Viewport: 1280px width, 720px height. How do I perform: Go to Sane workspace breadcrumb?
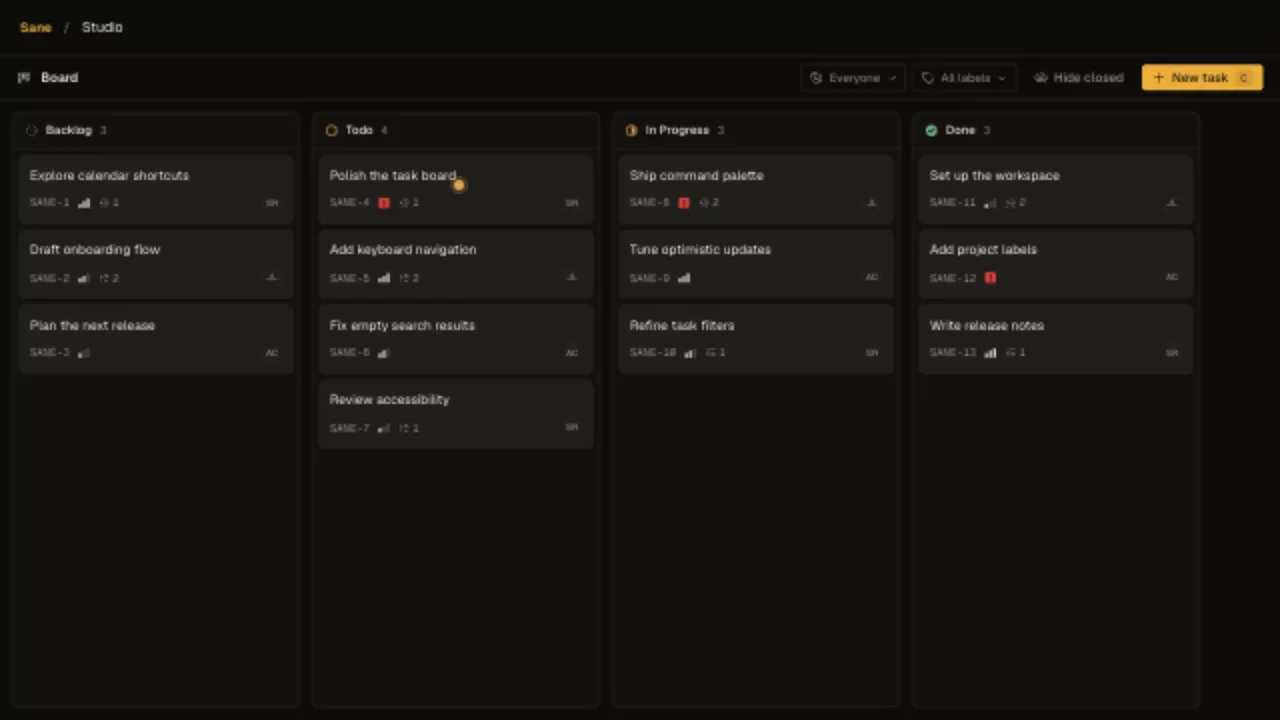[35, 27]
